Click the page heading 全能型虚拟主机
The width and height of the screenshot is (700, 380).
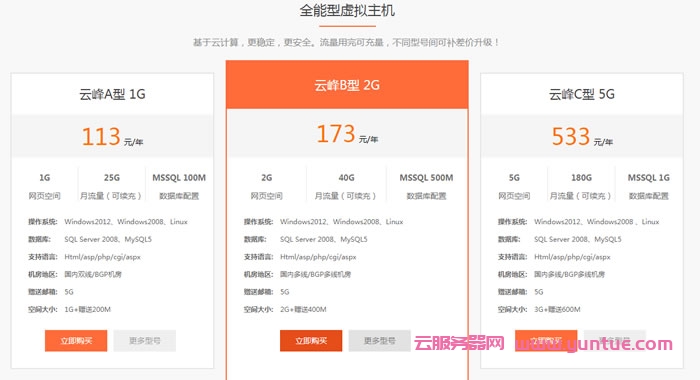click(347, 10)
